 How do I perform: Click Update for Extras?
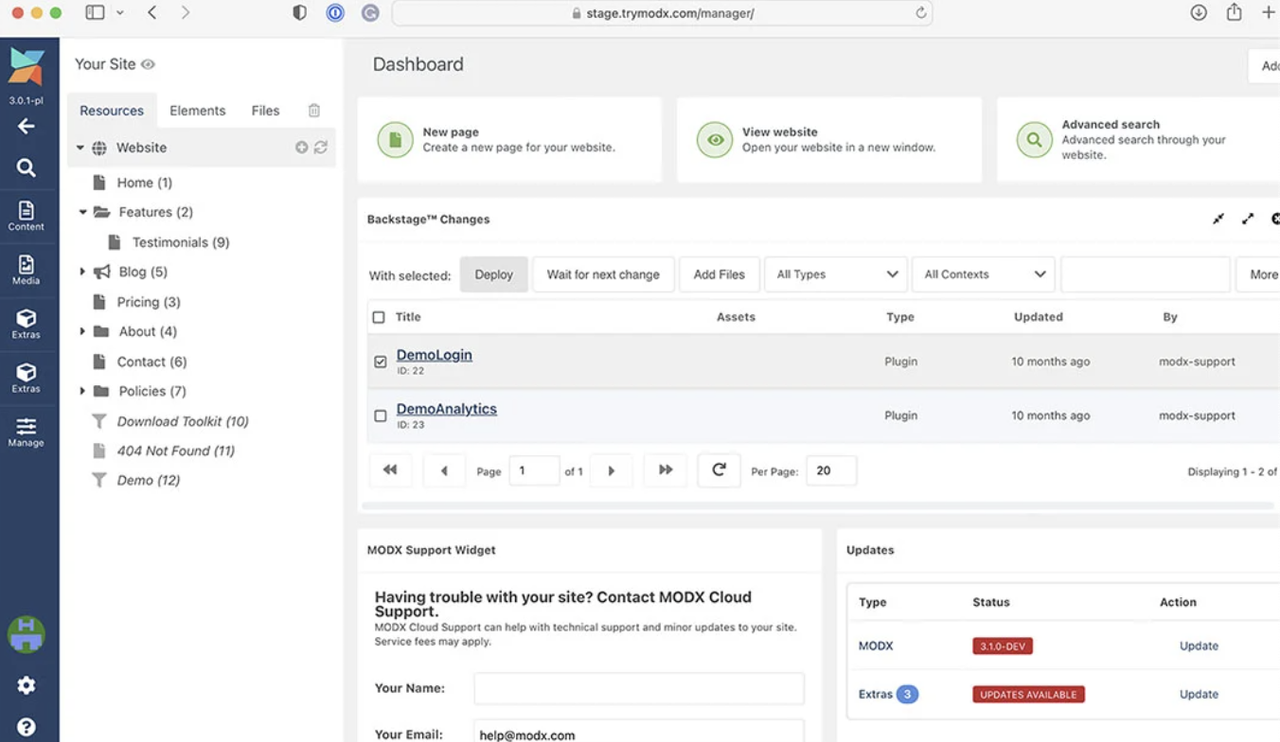(x=1199, y=694)
